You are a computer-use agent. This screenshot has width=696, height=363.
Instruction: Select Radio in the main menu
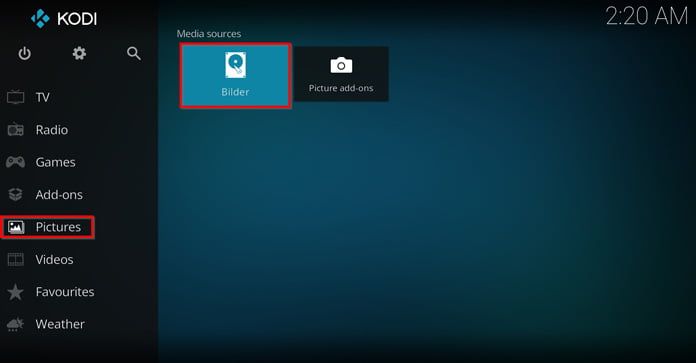pos(52,130)
